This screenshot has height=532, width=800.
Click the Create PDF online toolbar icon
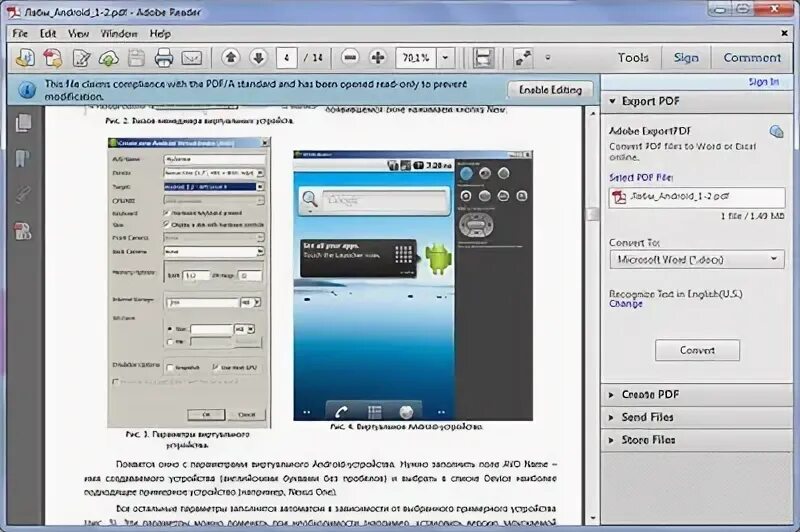click(x=53, y=58)
